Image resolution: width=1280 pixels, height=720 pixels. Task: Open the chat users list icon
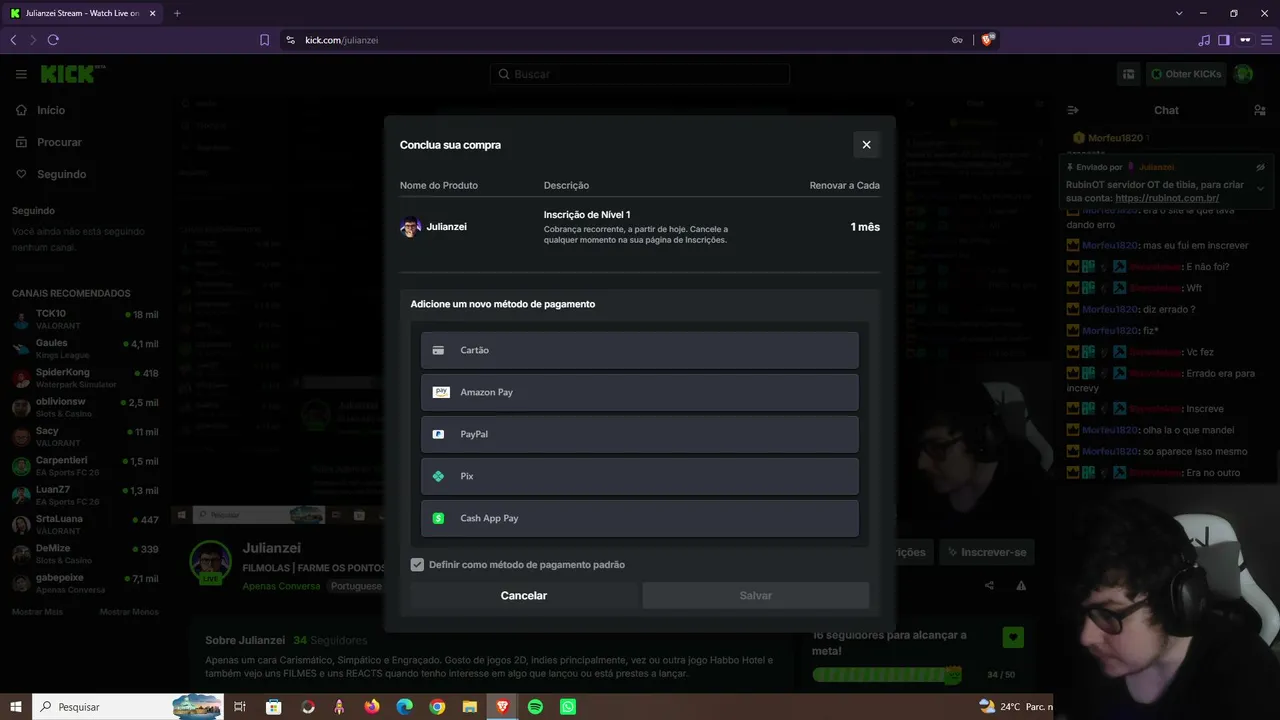(1259, 110)
